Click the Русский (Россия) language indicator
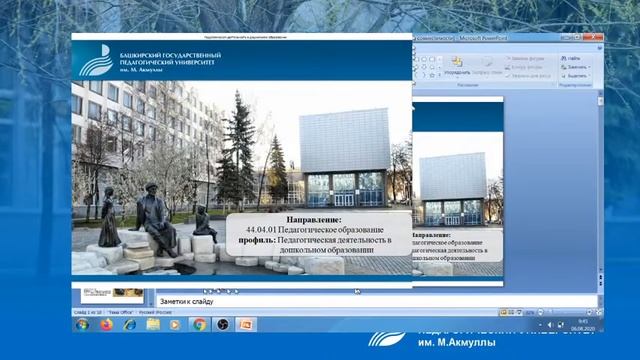The image size is (640, 360). point(155,312)
